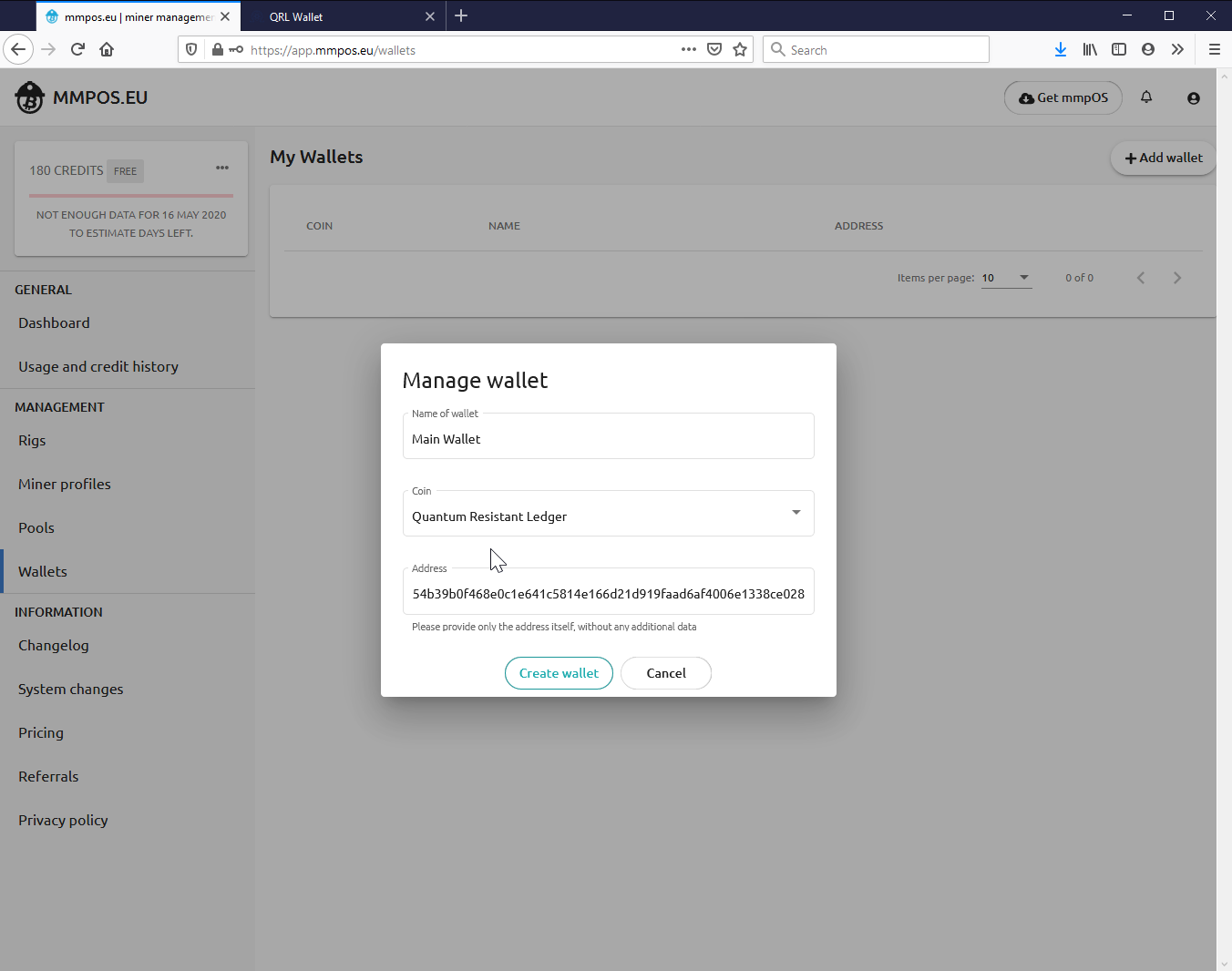Toggle browser sidebar icon
The height and width of the screenshot is (971, 1232).
point(1119,49)
